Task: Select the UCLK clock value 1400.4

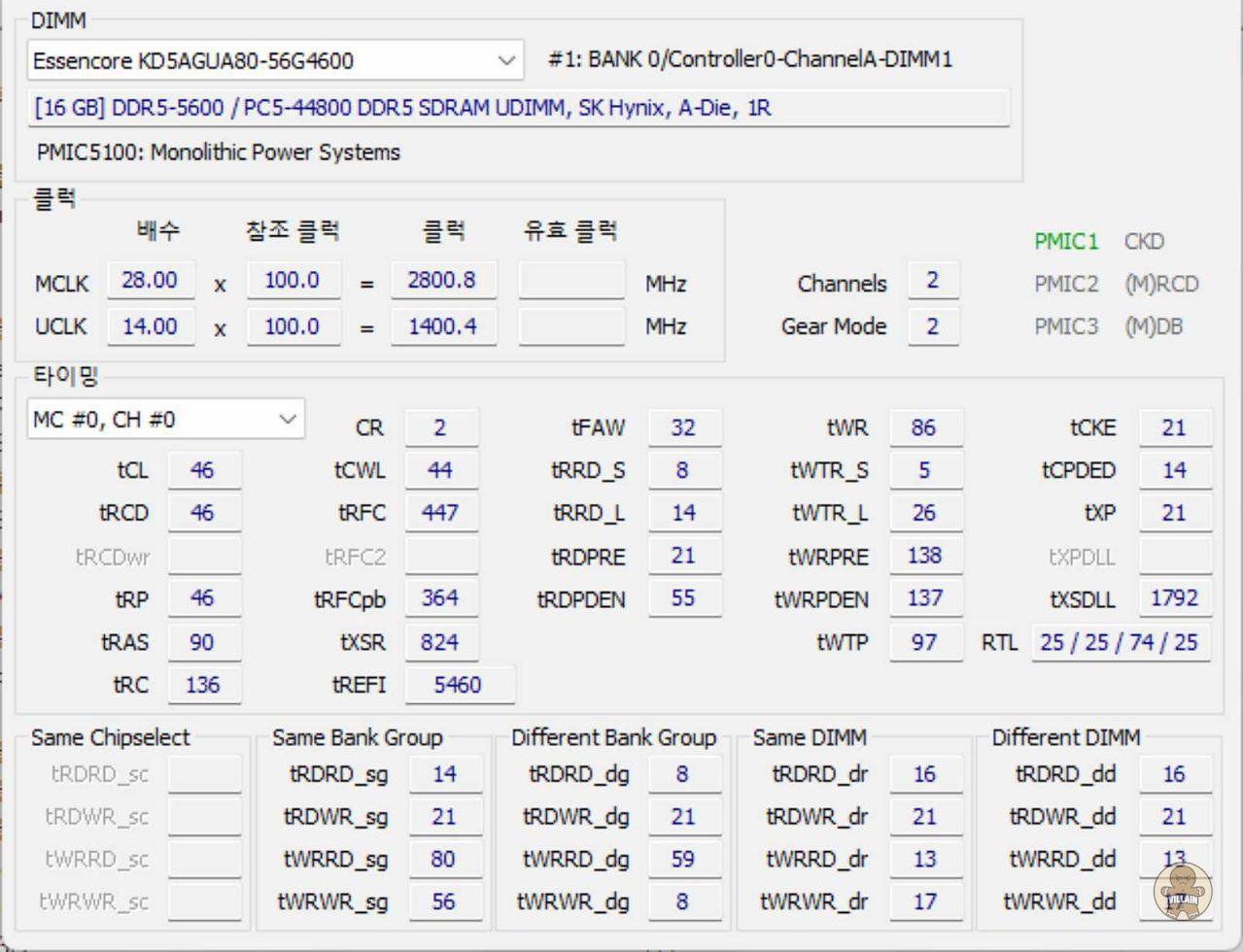Action: [x=443, y=326]
